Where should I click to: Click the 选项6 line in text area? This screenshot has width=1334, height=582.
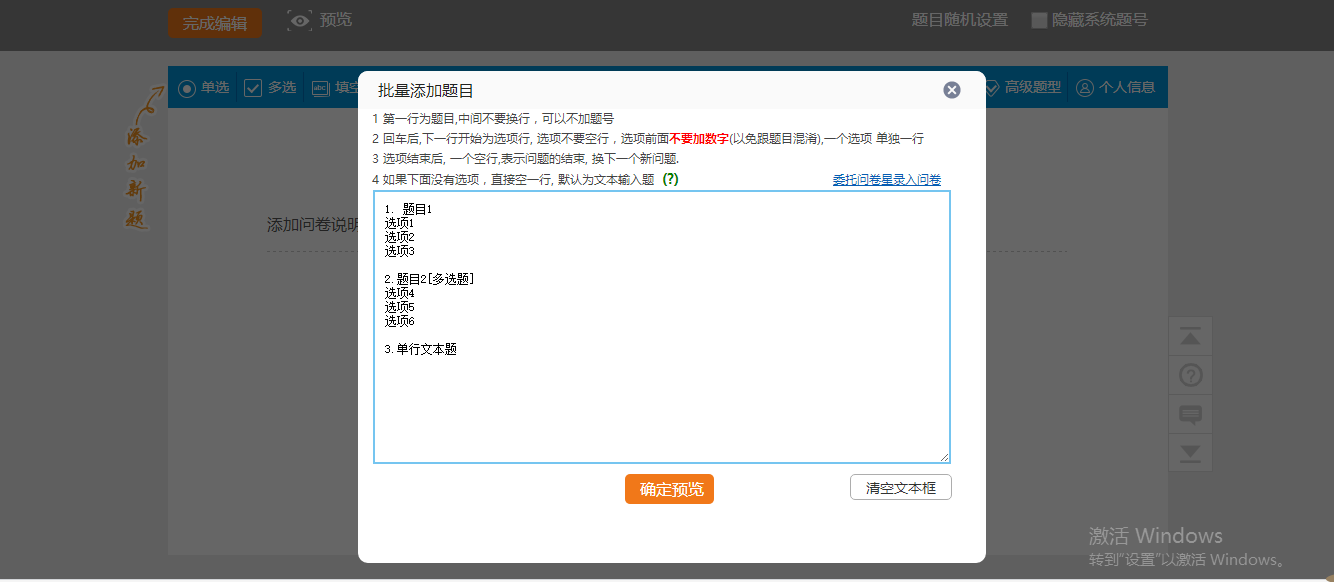(x=399, y=321)
